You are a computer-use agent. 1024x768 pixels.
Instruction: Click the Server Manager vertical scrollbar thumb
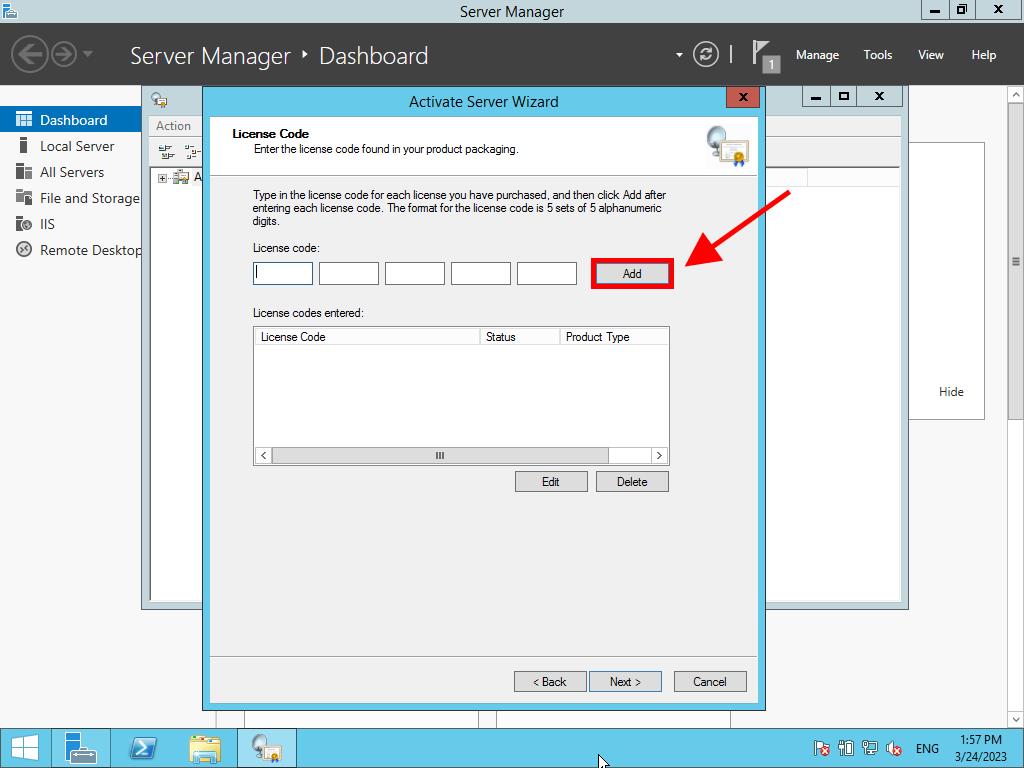pyautogui.click(x=1016, y=263)
